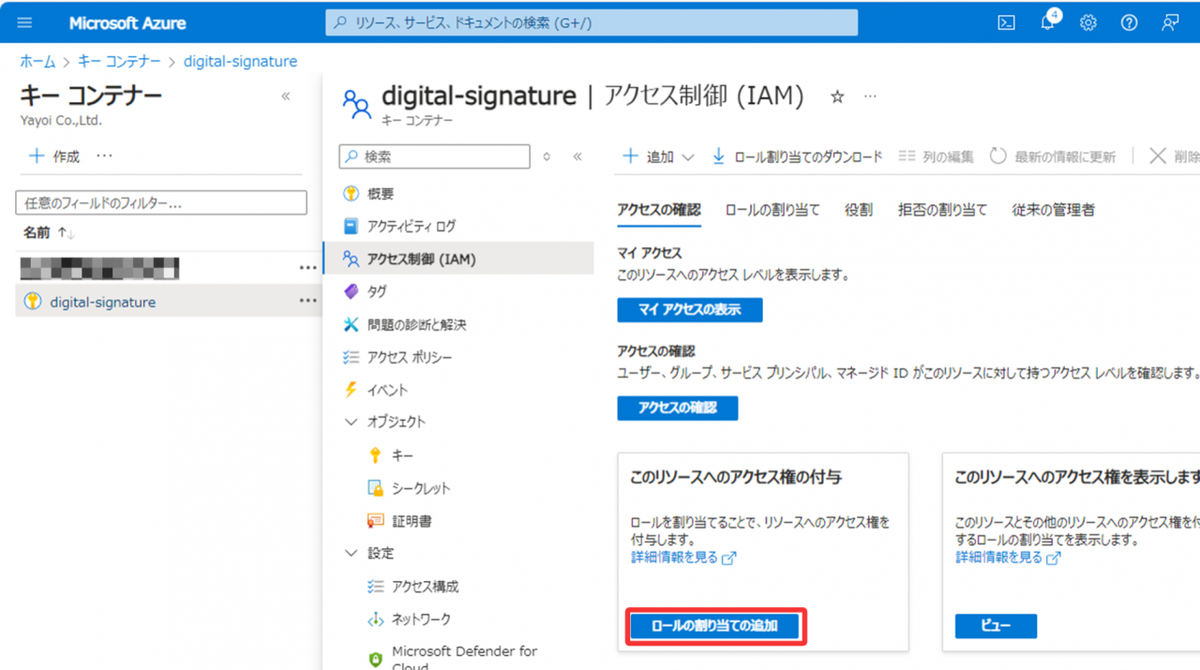Viewport: 1200px width, 670px height.
Task: Click 列の編集 in the toolbar
Action: coord(936,156)
